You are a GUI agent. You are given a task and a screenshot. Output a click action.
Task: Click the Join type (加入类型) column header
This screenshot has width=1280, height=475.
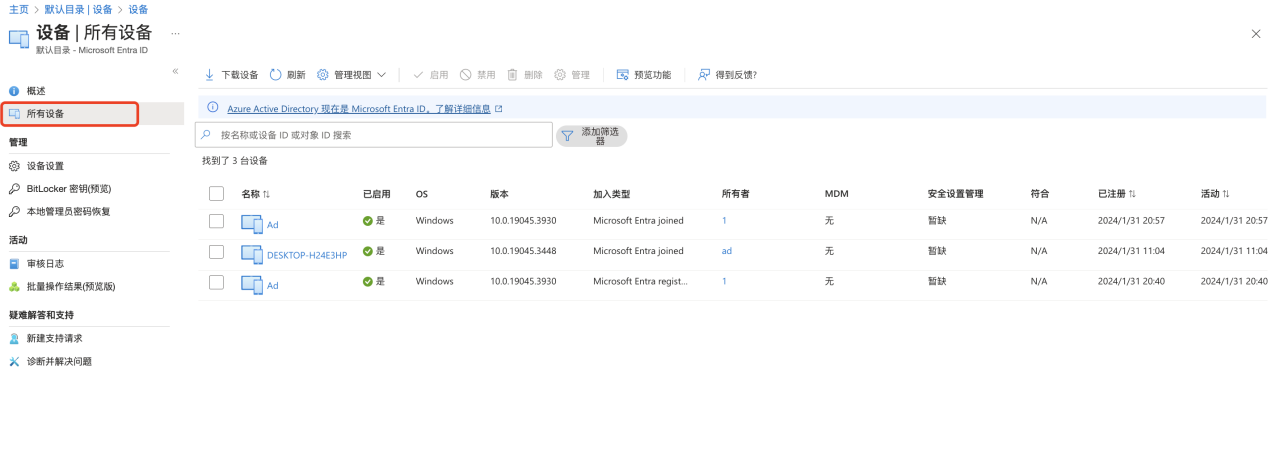point(612,194)
